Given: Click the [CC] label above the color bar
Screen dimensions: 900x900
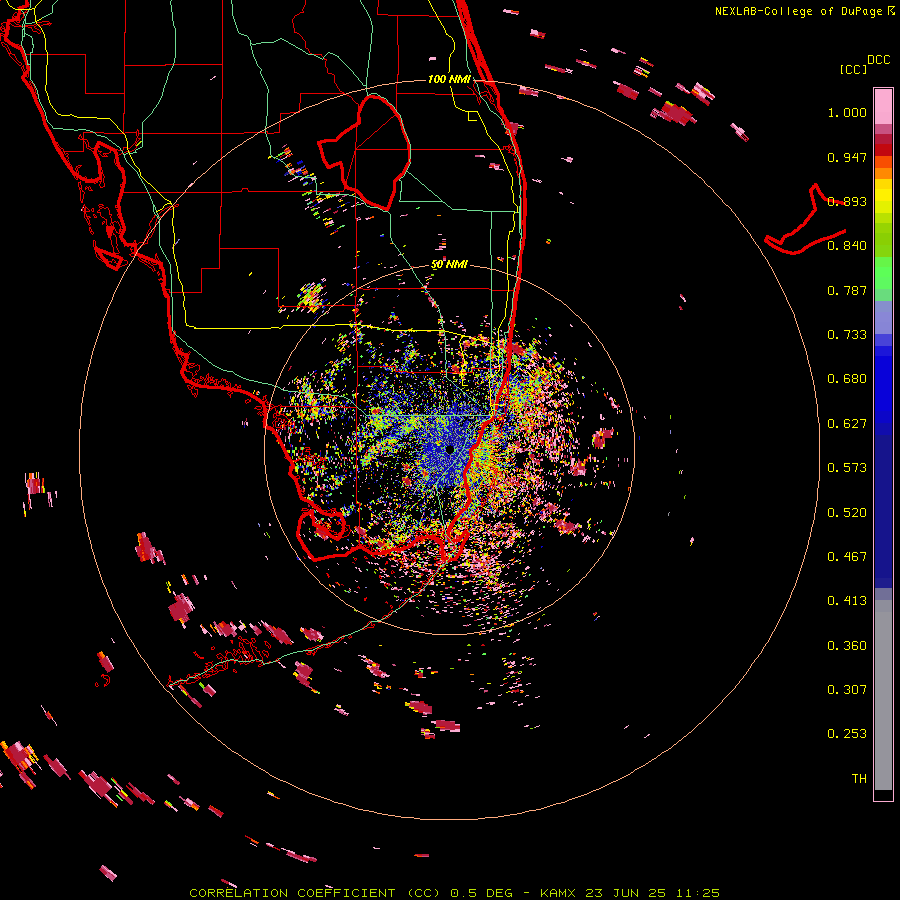Looking at the screenshot, I should (854, 69).
